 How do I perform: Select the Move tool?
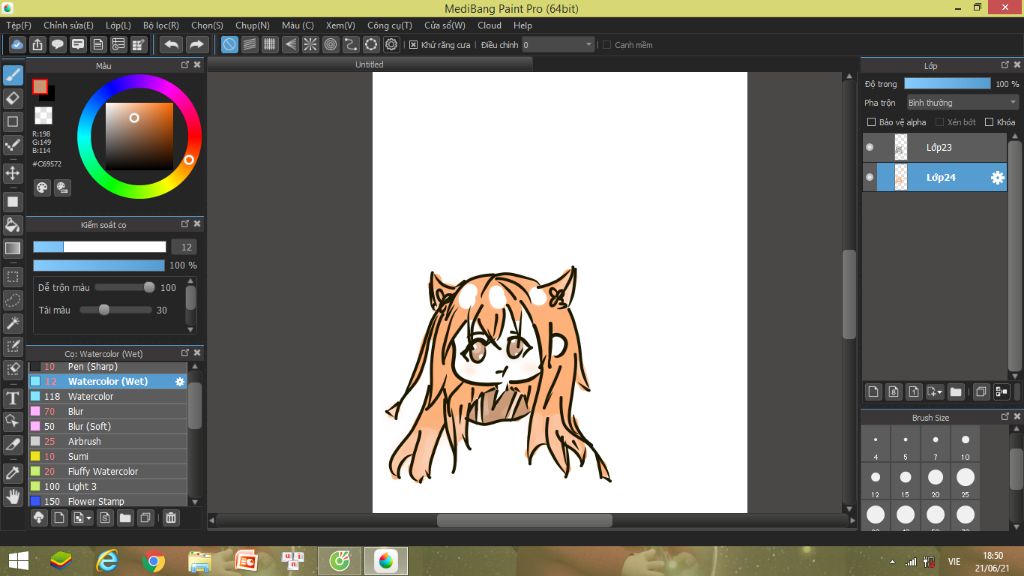pyautogui.click(x=12, y=173)
